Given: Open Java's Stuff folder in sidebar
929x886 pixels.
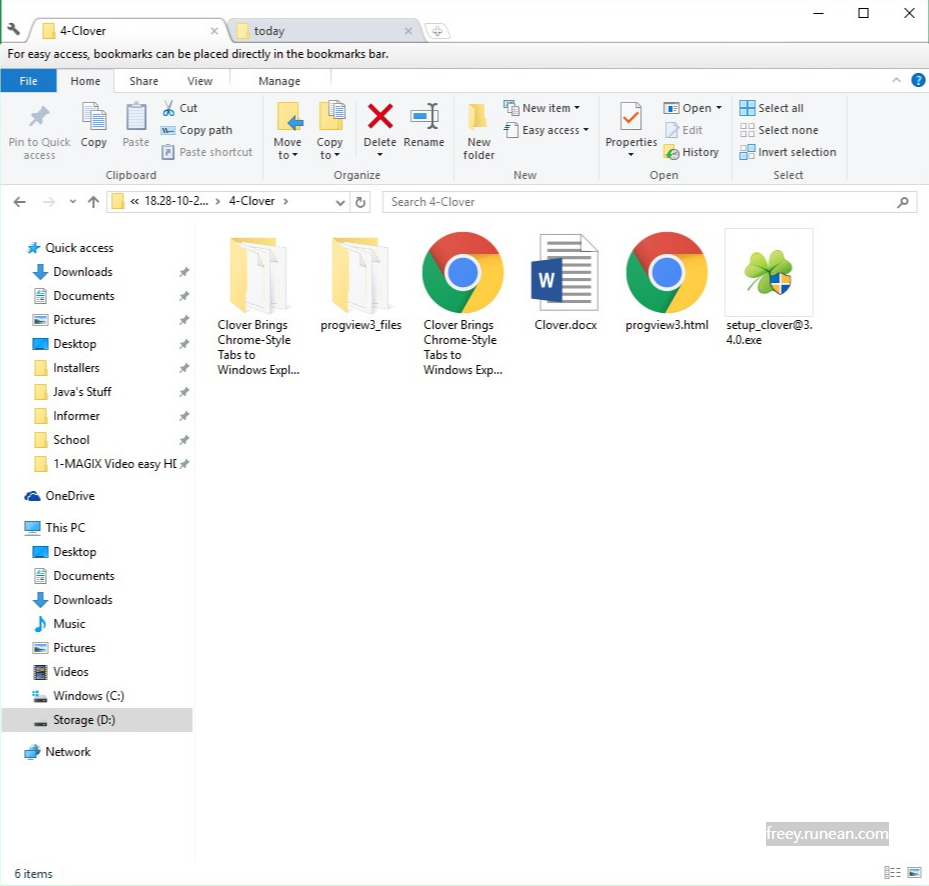Looking at the screenshot, I should click(82, 392).
